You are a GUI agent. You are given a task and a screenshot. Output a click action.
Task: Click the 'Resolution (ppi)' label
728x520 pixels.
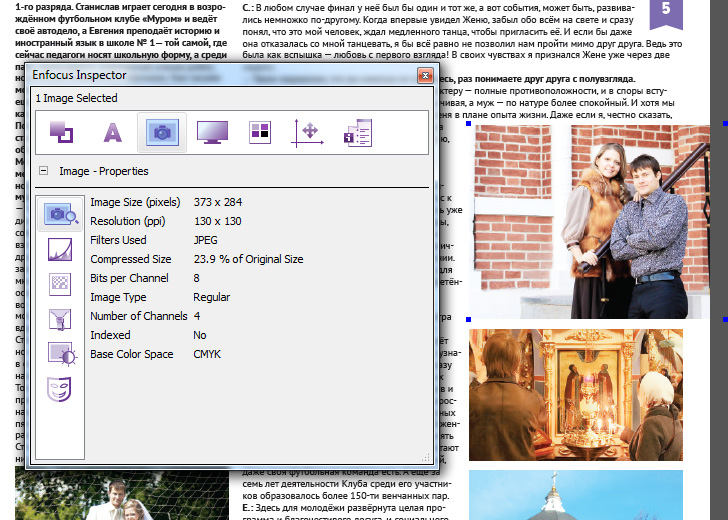[128, 221]
